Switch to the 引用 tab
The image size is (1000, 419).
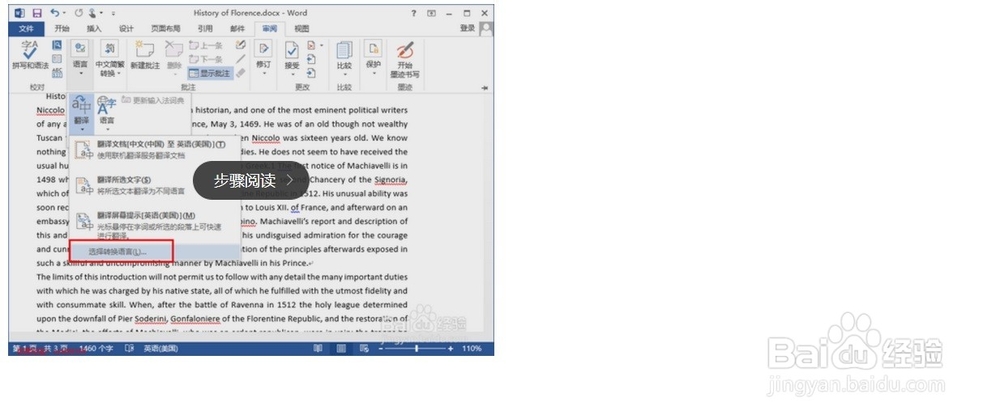[205, 29]
